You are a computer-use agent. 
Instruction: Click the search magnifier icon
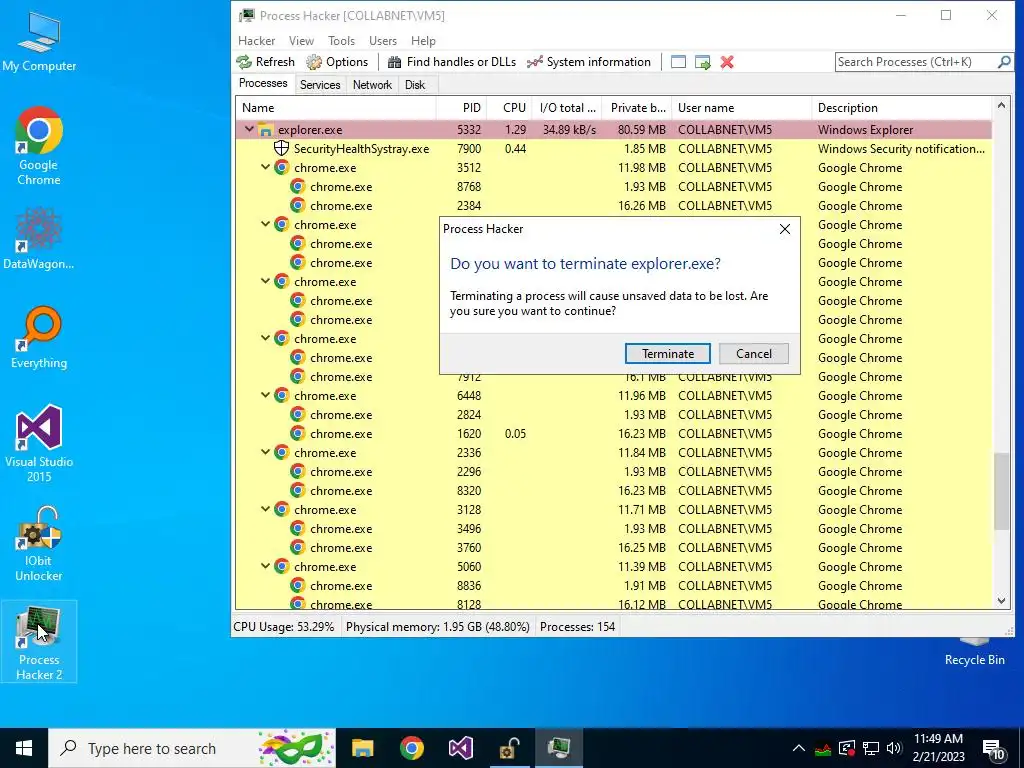click(1004, 62)
